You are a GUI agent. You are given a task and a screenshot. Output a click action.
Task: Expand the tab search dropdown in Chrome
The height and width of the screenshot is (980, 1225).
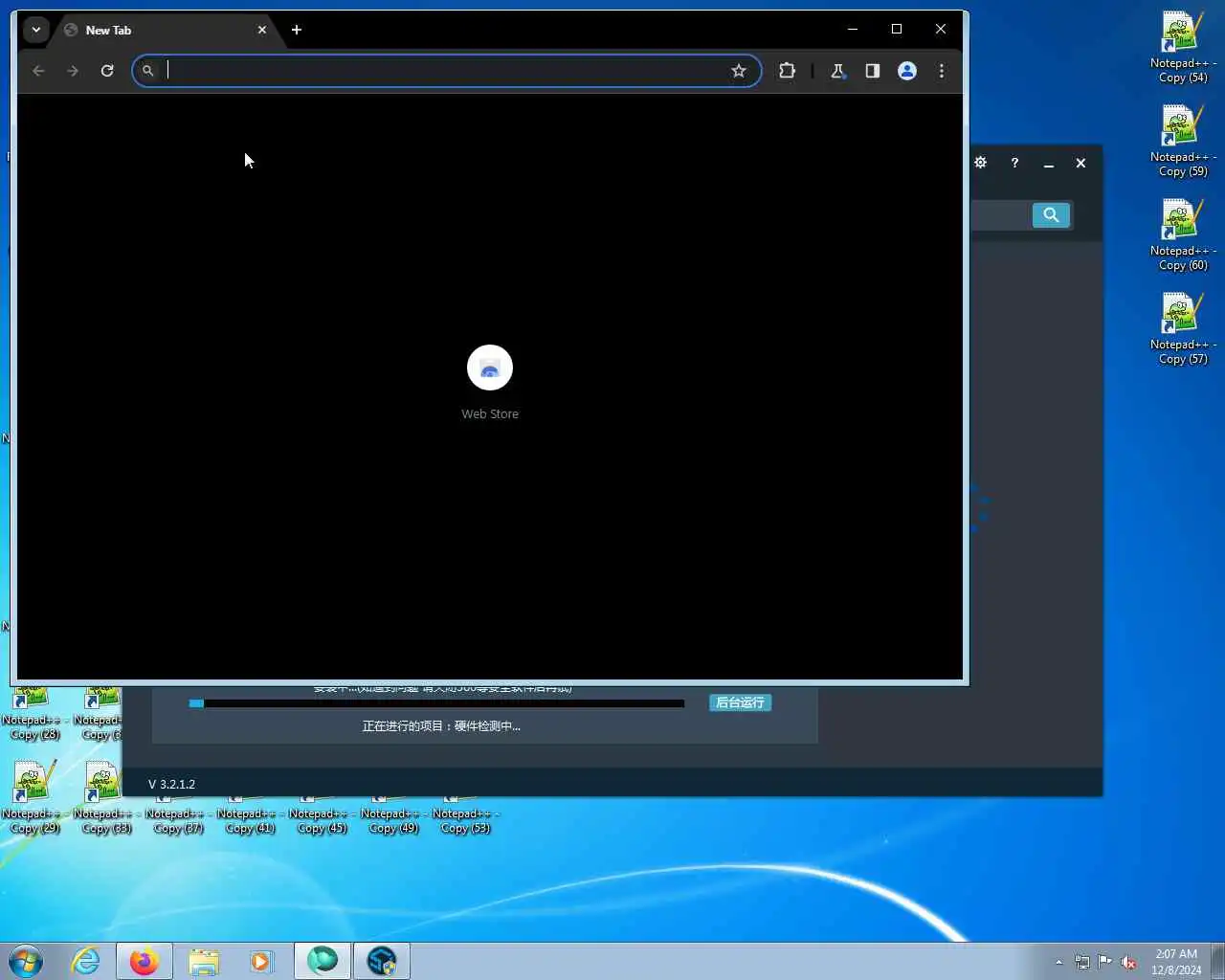tap(35, 30)
